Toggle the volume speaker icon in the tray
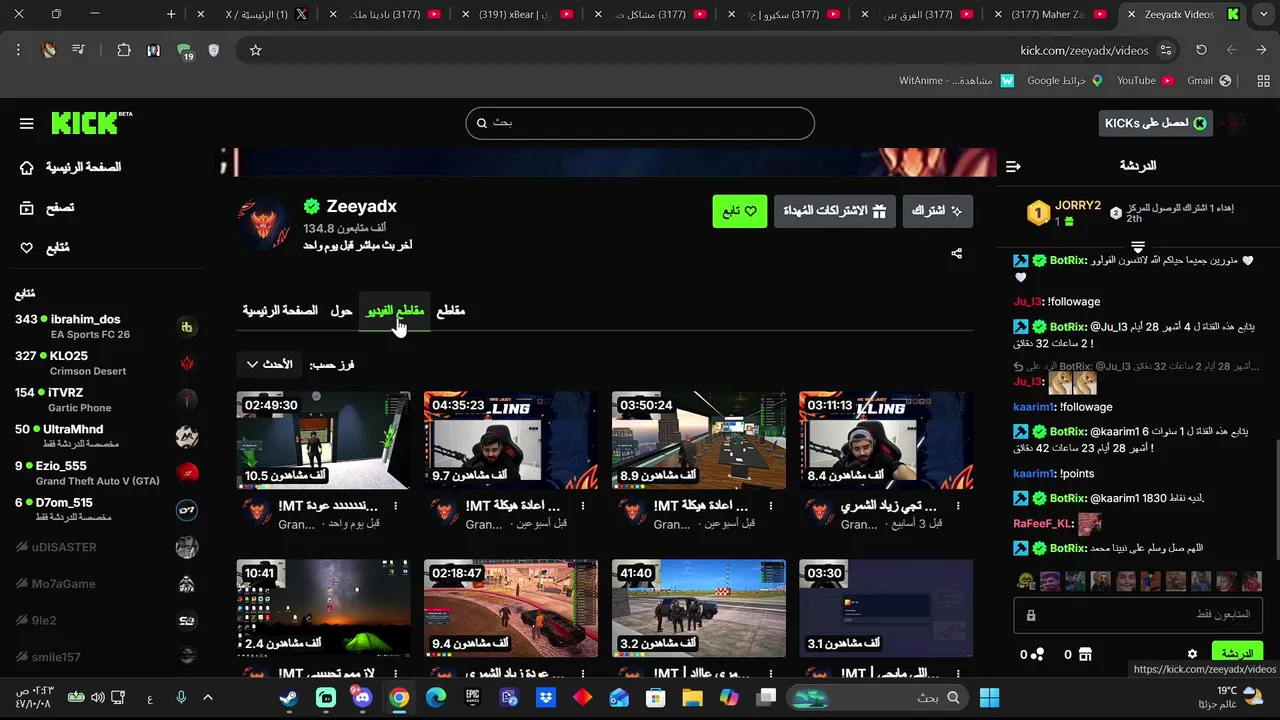Screen dimensions: 1280x720 [x=98, y=698]
